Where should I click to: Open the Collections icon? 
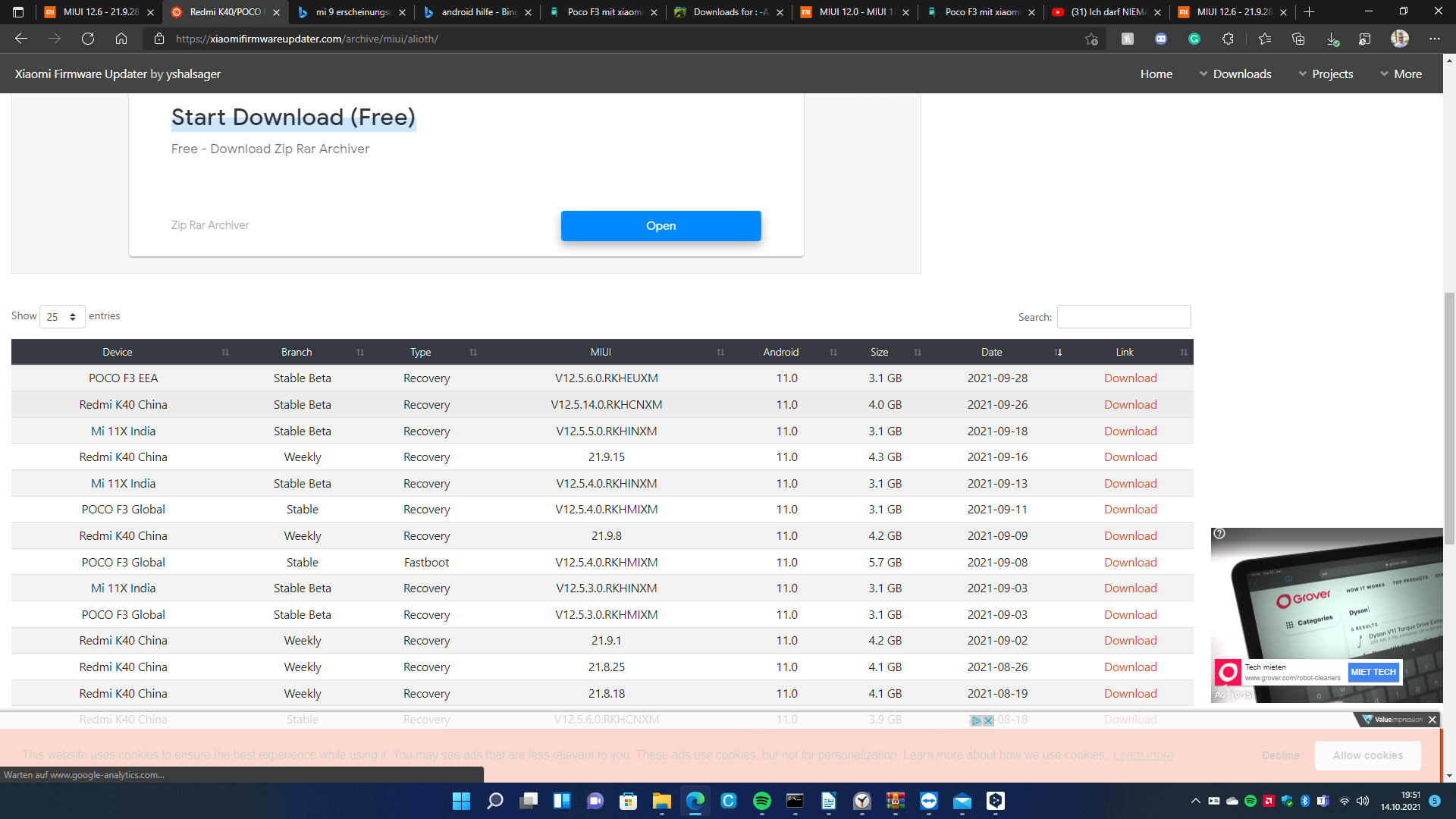click(1298, 39)
